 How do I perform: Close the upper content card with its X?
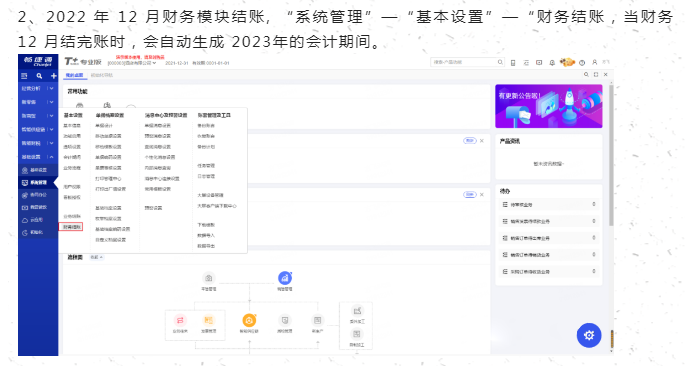pyautogui.click(x=482, y=141)
